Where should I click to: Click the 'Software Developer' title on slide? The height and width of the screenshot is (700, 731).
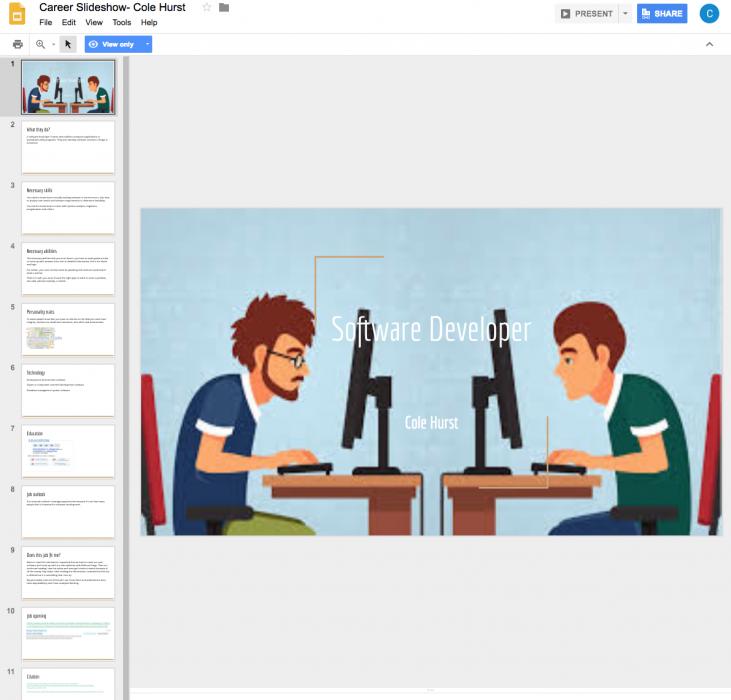click(431, 329)
